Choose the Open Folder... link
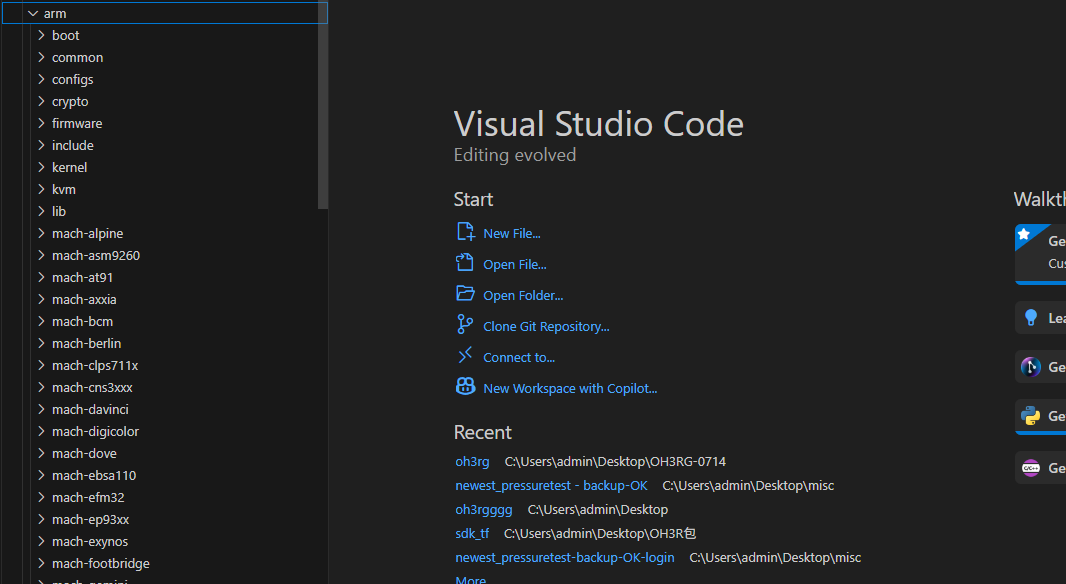 (523, 295)
